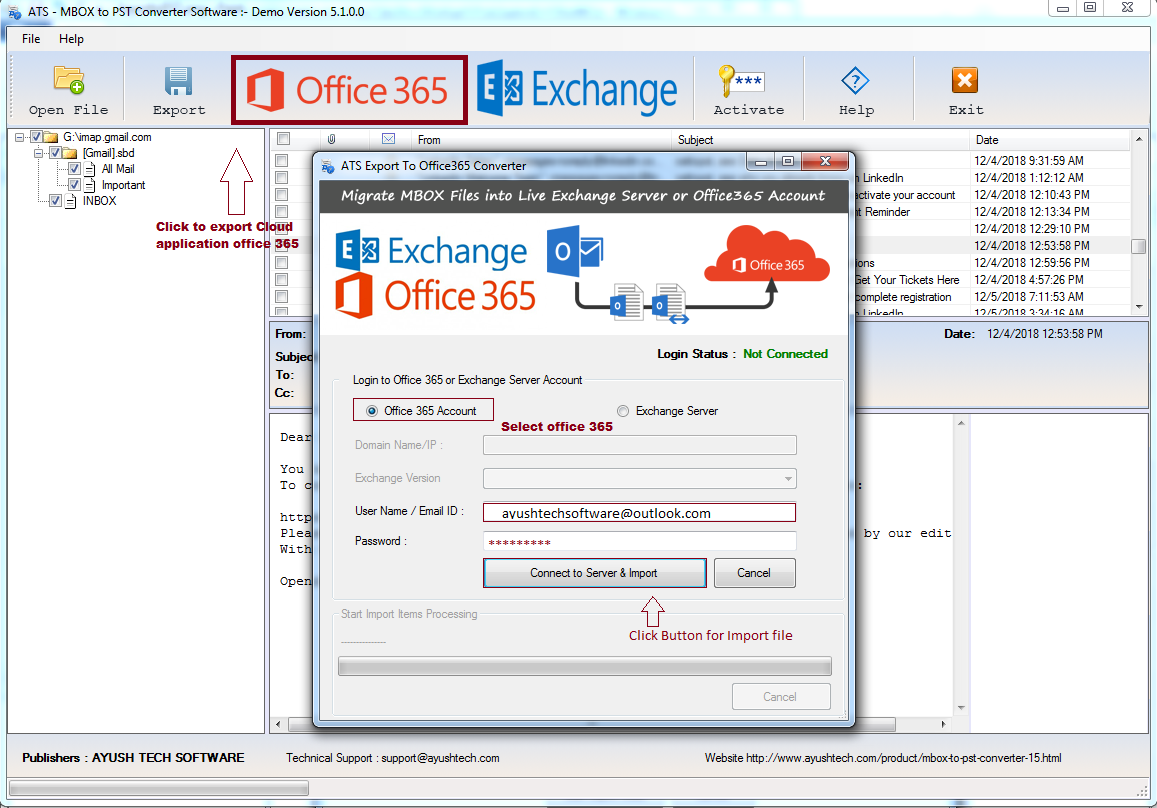
Task: Uncheck the INBOX checkbox
Action: [55, 201]
